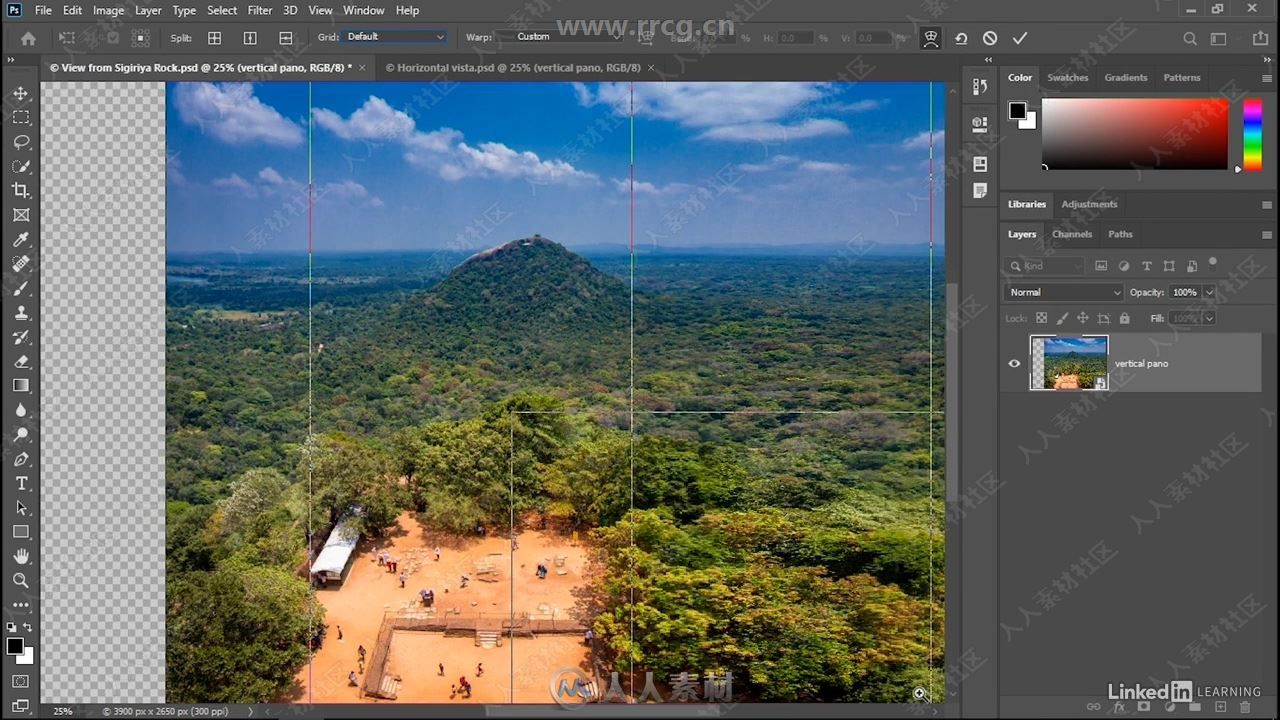
Task: Select the Eyedropper tool
Action: coord(20,239)
